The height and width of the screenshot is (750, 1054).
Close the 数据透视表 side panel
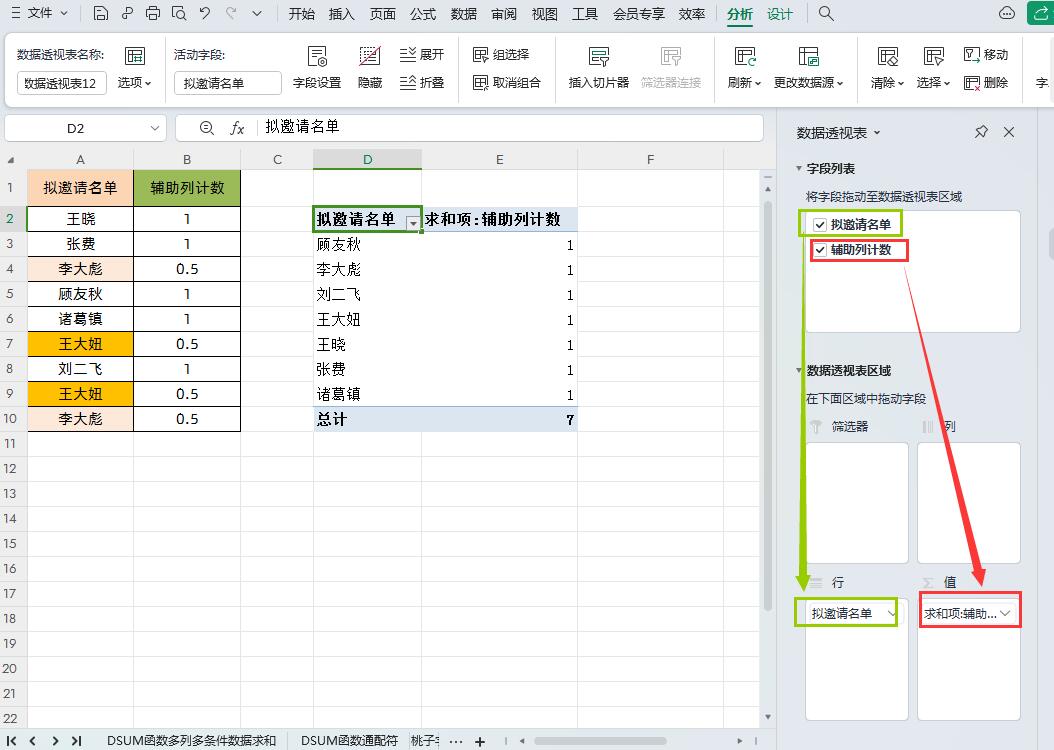[1009, 132]
